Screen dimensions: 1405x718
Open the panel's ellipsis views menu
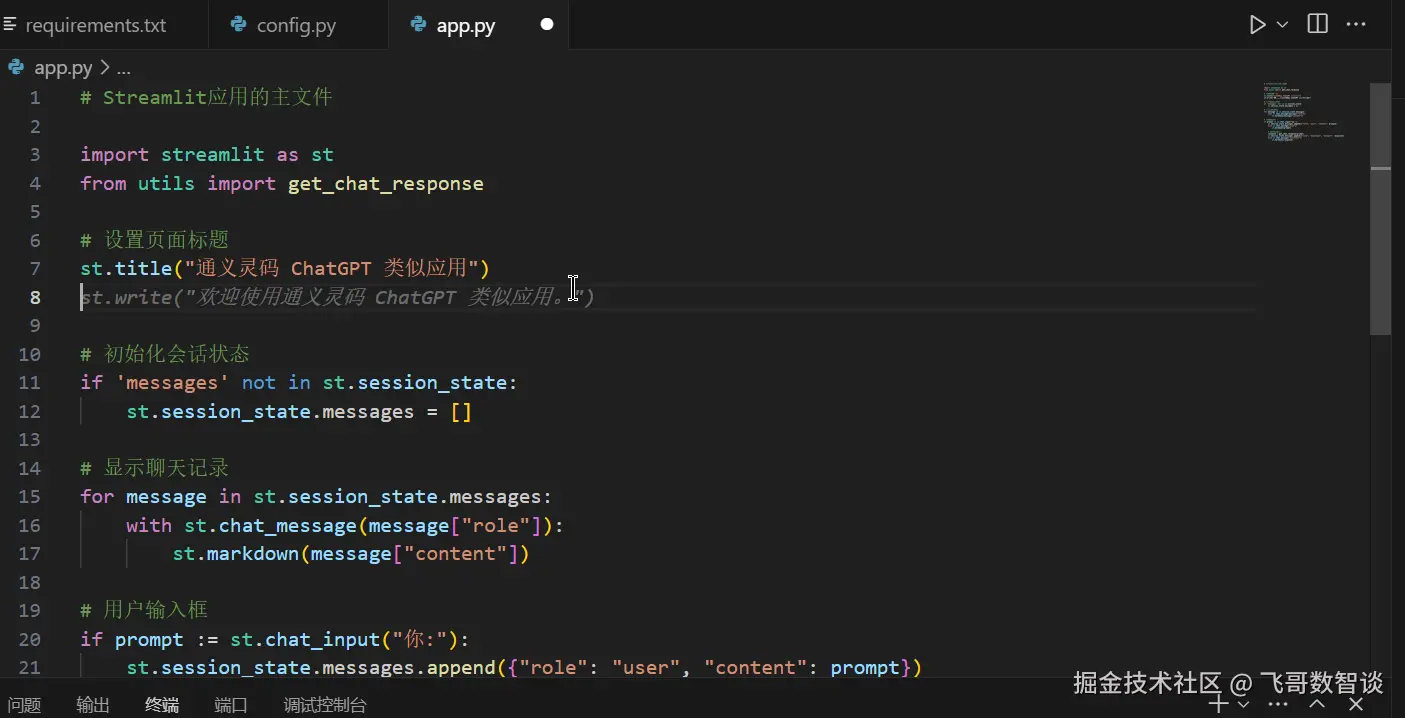(x=1277, y=704)
